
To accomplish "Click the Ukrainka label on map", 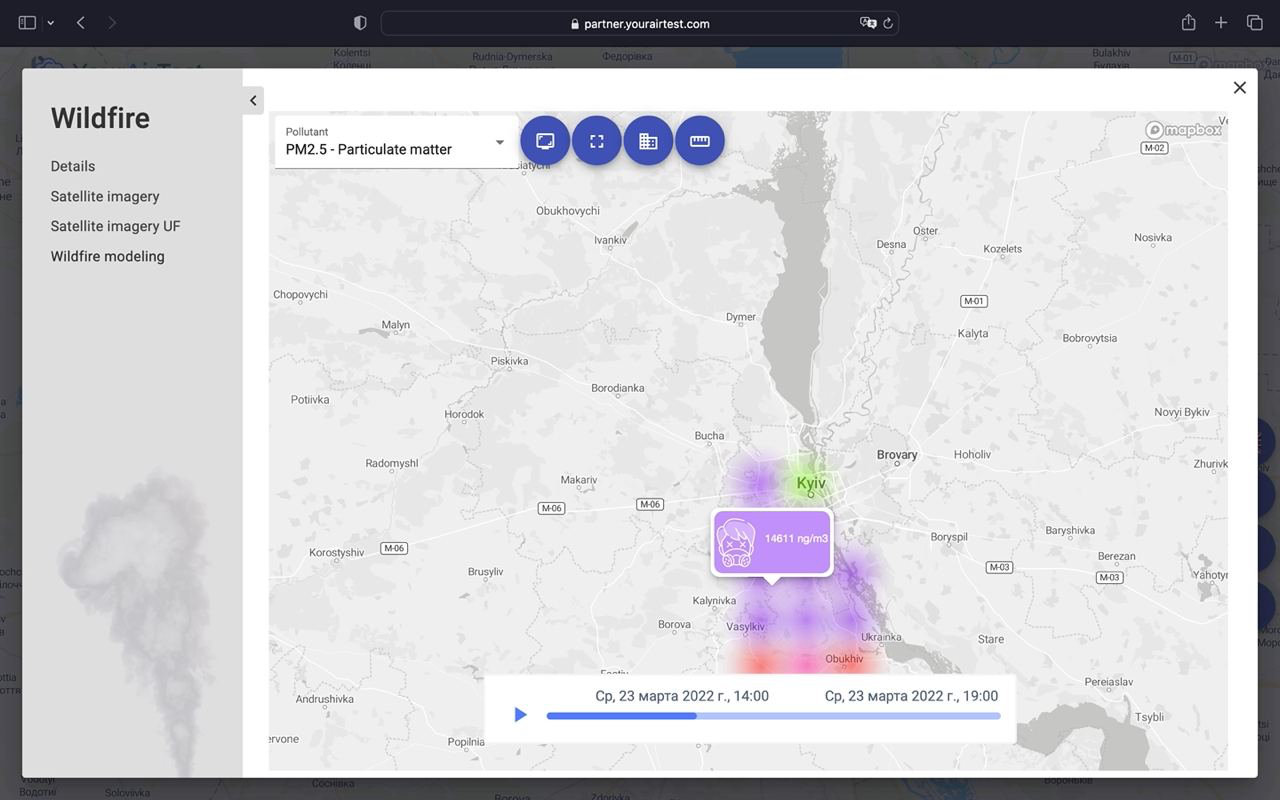I will [x=881, y=637].
